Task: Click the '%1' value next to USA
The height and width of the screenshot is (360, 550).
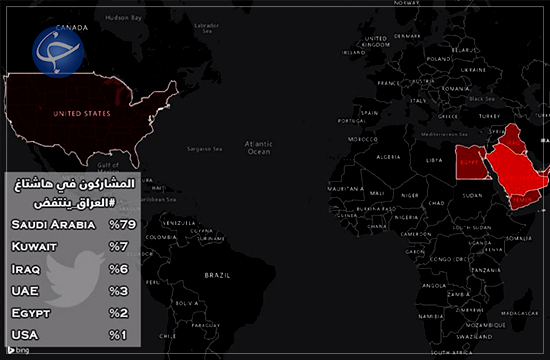Action: pyautogui.click(x=118, y=335)
